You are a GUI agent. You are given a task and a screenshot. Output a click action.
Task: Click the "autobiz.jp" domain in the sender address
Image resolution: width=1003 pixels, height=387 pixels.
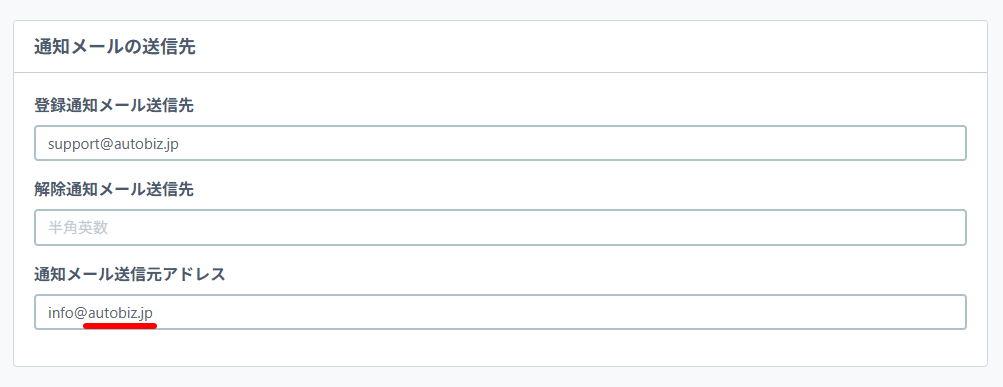(121, 313)
